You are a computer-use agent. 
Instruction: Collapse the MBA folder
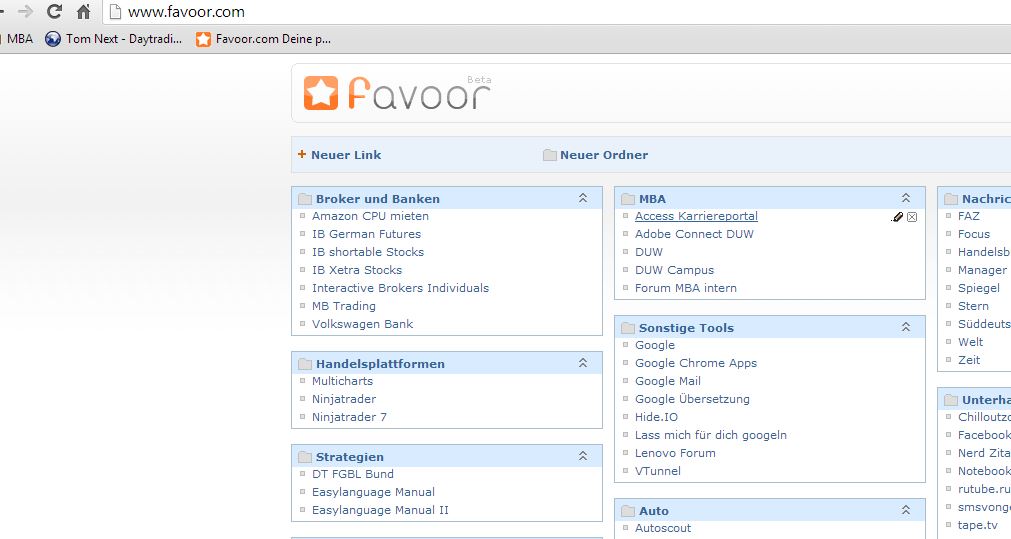tap(906, 198)
